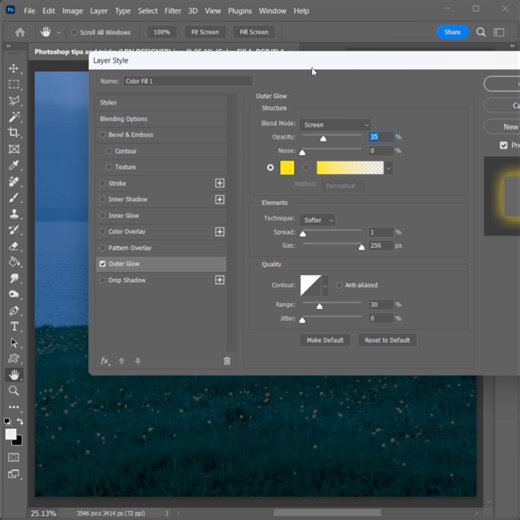520x520 pixels.
Task: Open the Plugins menu
Action: (240, 11)
